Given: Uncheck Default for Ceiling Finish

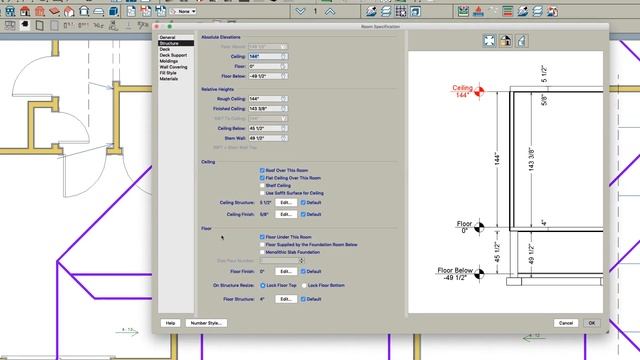Looking at the screenshot, I should [303, 214].
